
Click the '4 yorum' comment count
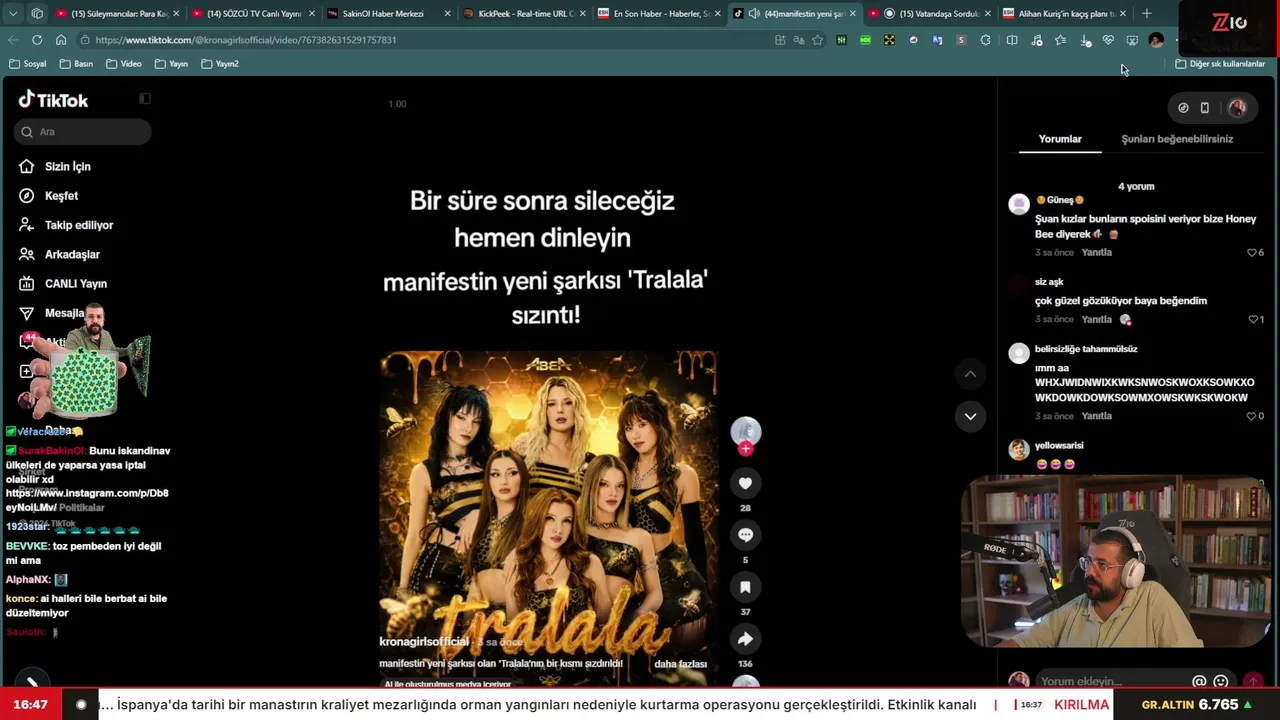[1136, 186]
